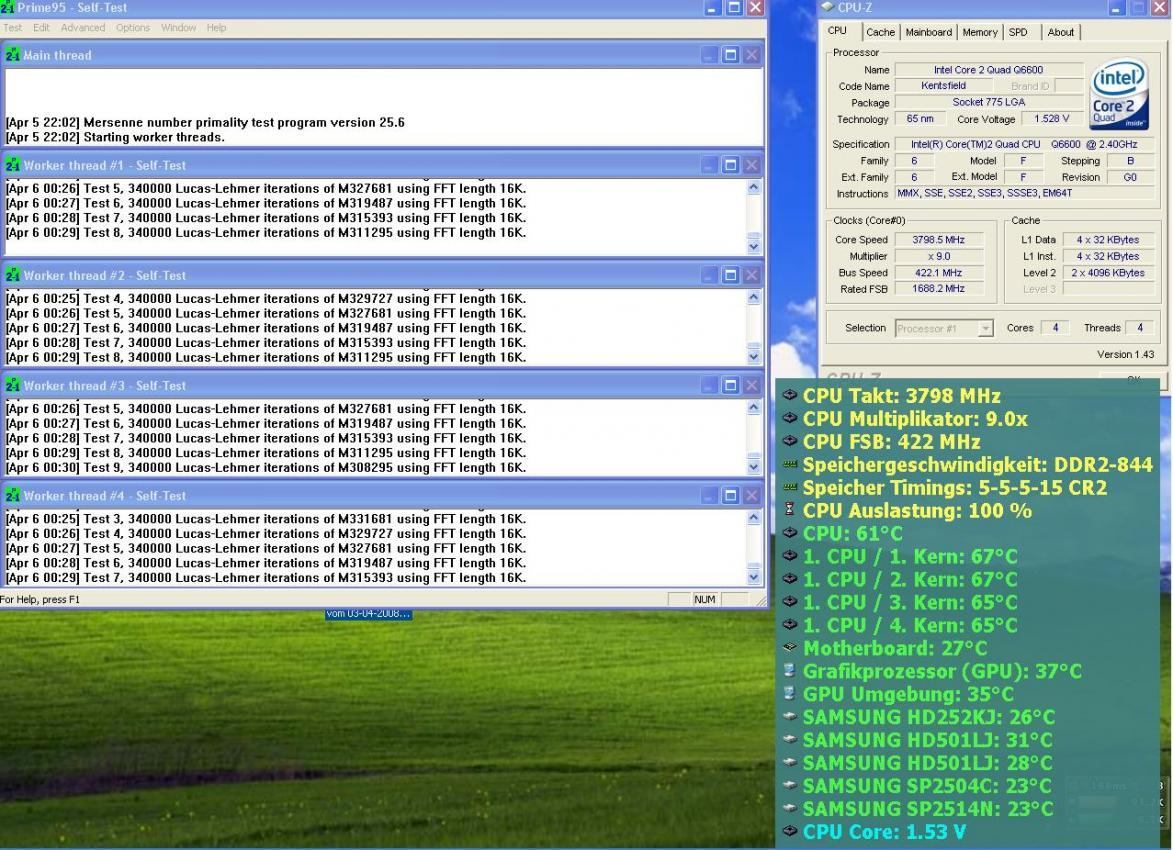Click the CPU-Z title bar icon
Screen dimensions: 1173x850
[827, 7]
